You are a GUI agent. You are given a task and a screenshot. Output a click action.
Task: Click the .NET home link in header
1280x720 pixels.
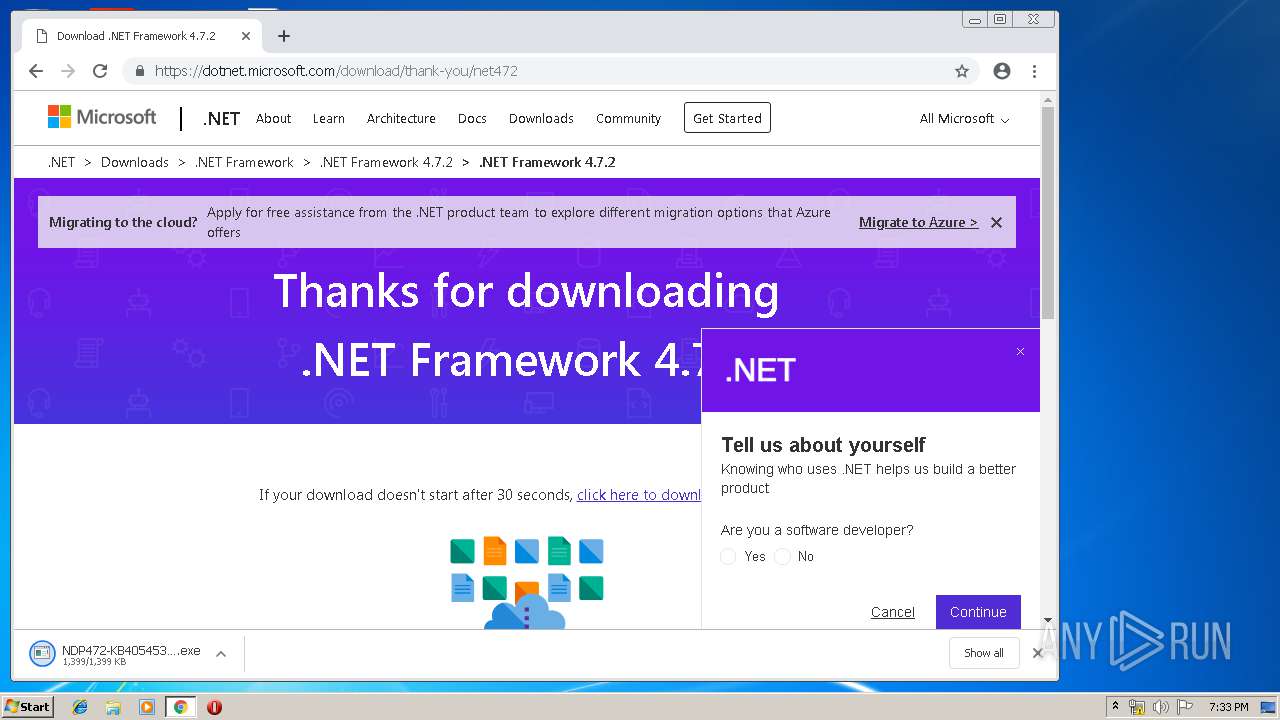pyautogui.click(x=221, y=118)
